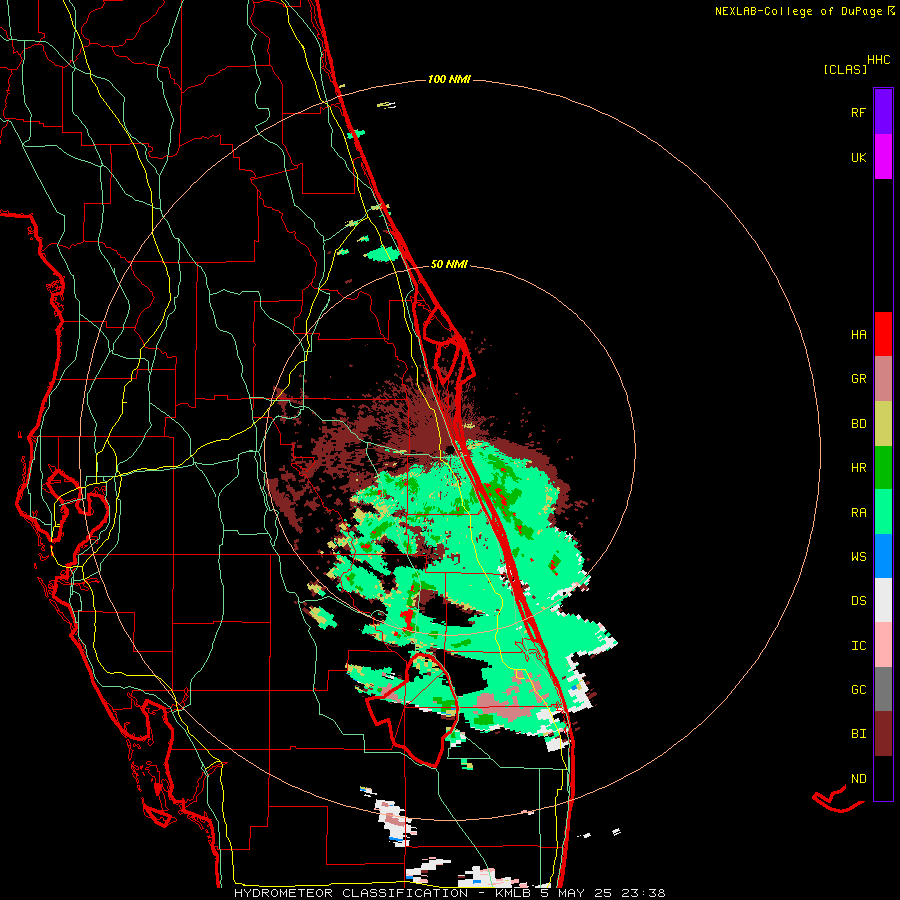This screenshot has height=900, width=900.
Task: Click the UK magenta legend swatch
Action: point(883,157)
